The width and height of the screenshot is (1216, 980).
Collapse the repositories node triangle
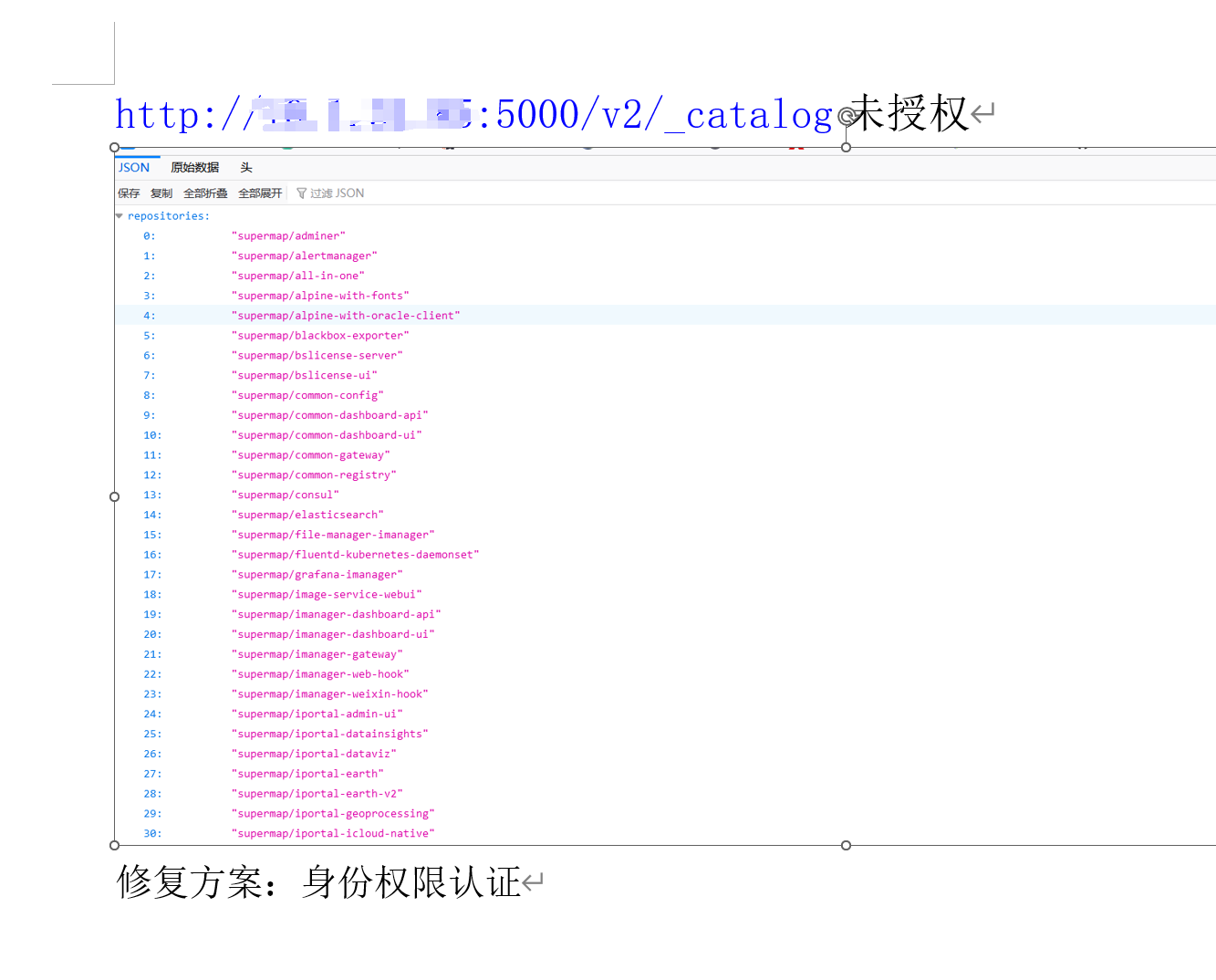(x=119, y=216)
